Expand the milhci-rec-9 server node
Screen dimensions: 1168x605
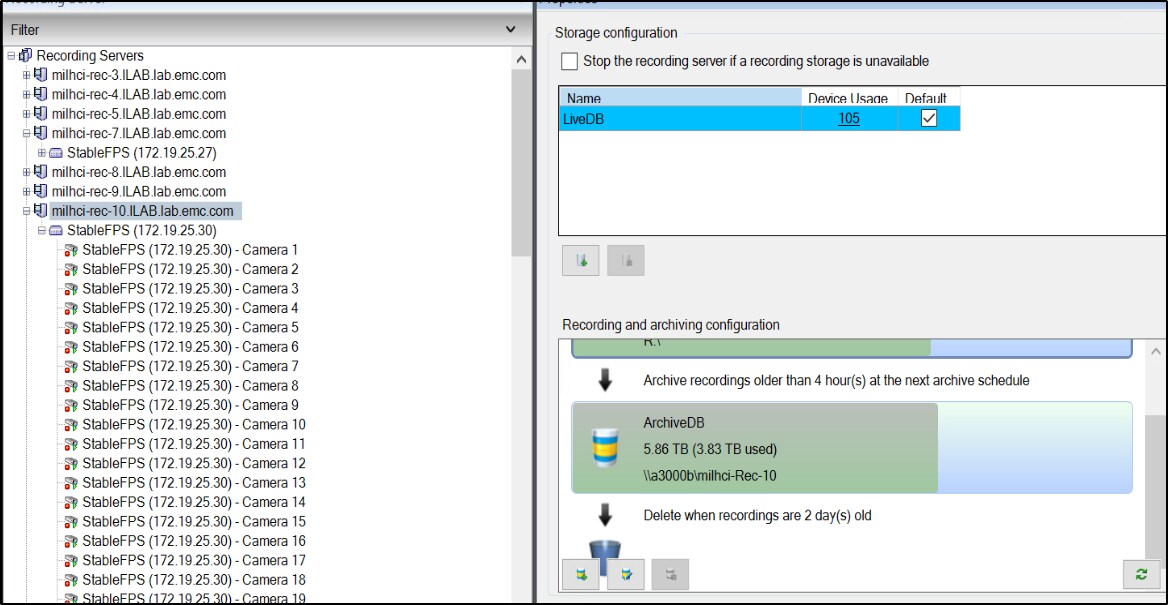pos(26,191)
